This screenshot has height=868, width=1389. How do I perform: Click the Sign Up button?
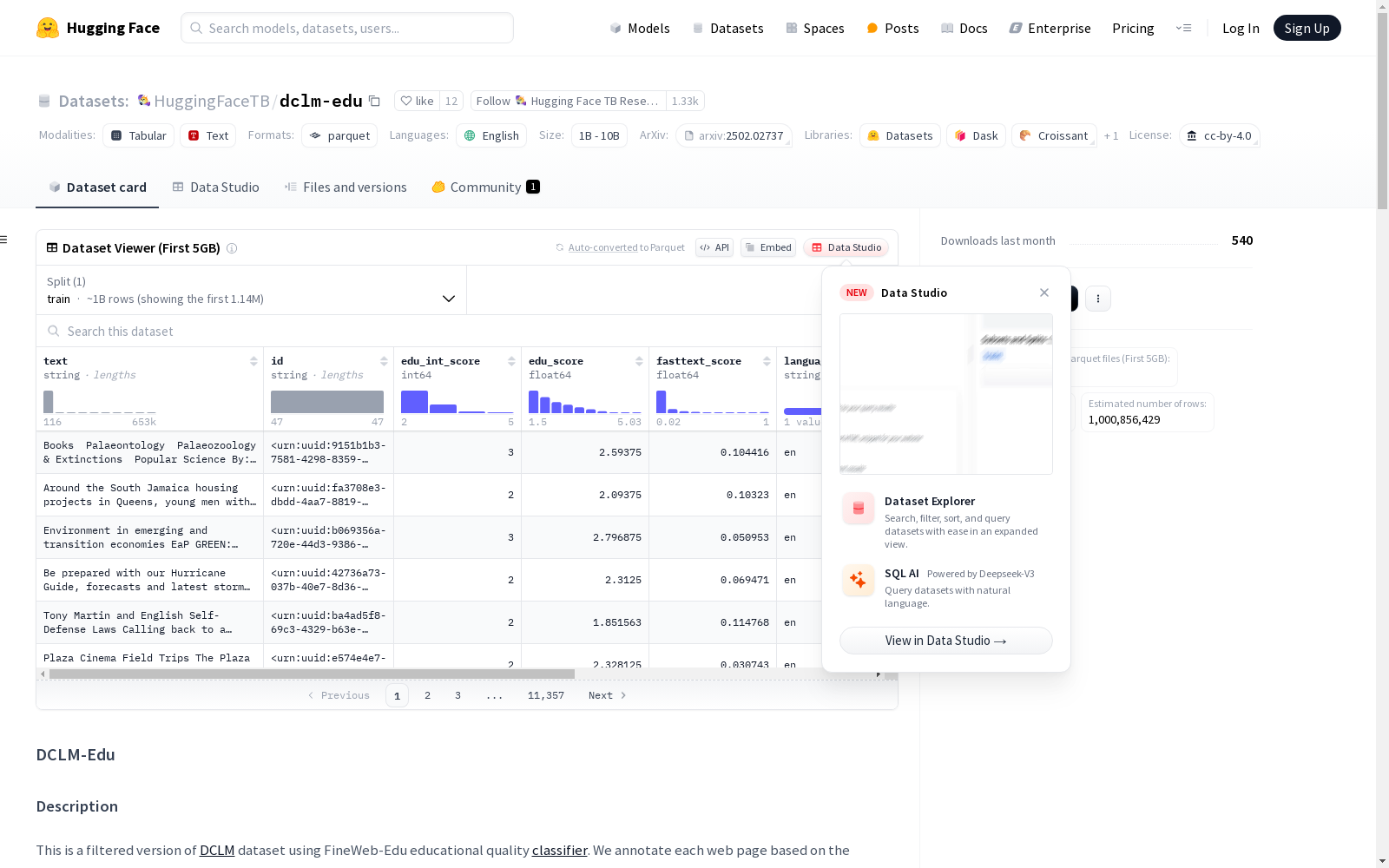tap(1307, 28)
